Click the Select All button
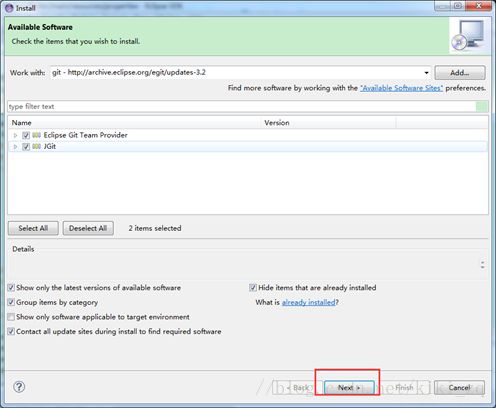The height and width of the screenshot is (408, 496). [x=33, y=228]
